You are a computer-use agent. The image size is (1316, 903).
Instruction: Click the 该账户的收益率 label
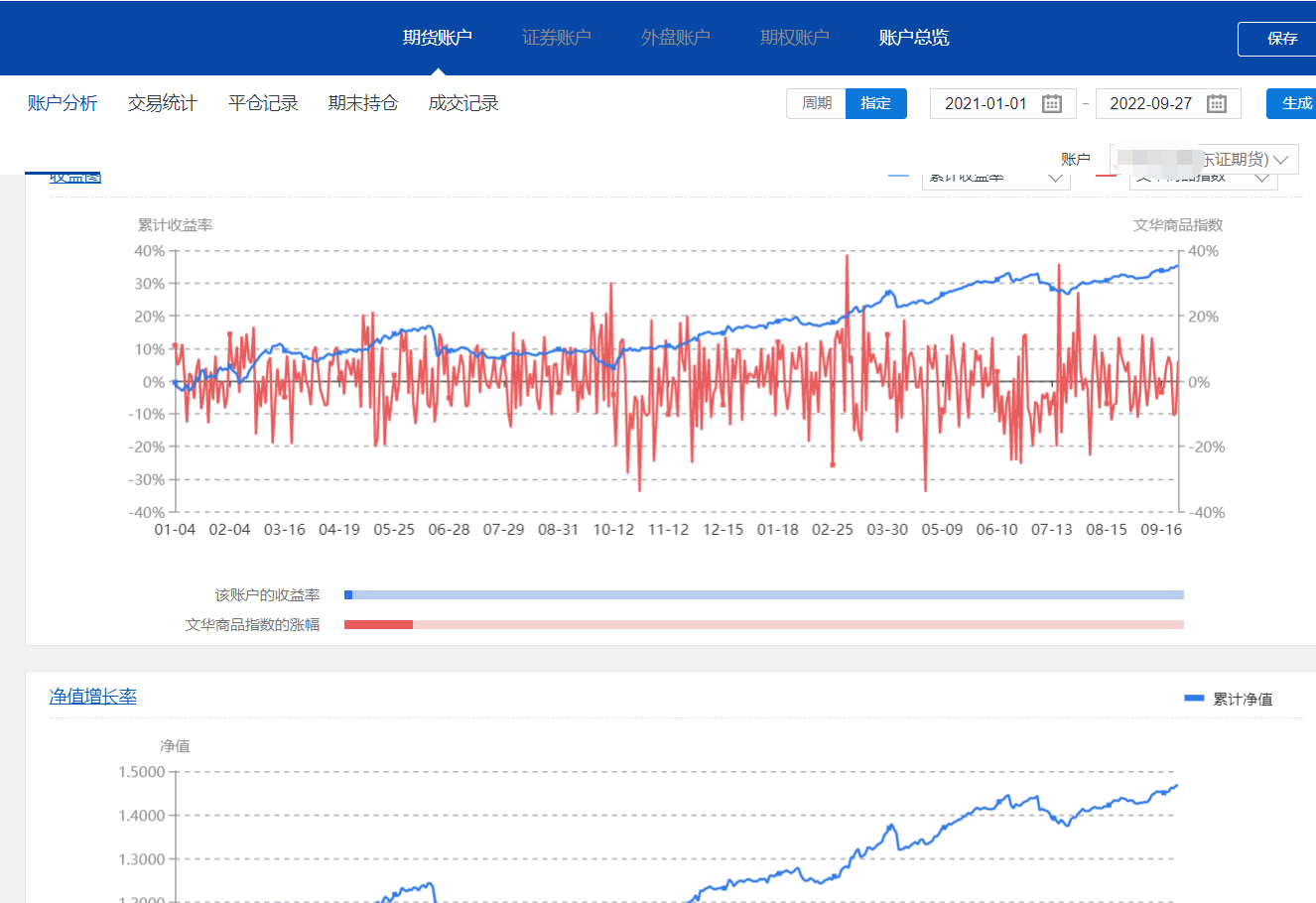coord(267,595)
